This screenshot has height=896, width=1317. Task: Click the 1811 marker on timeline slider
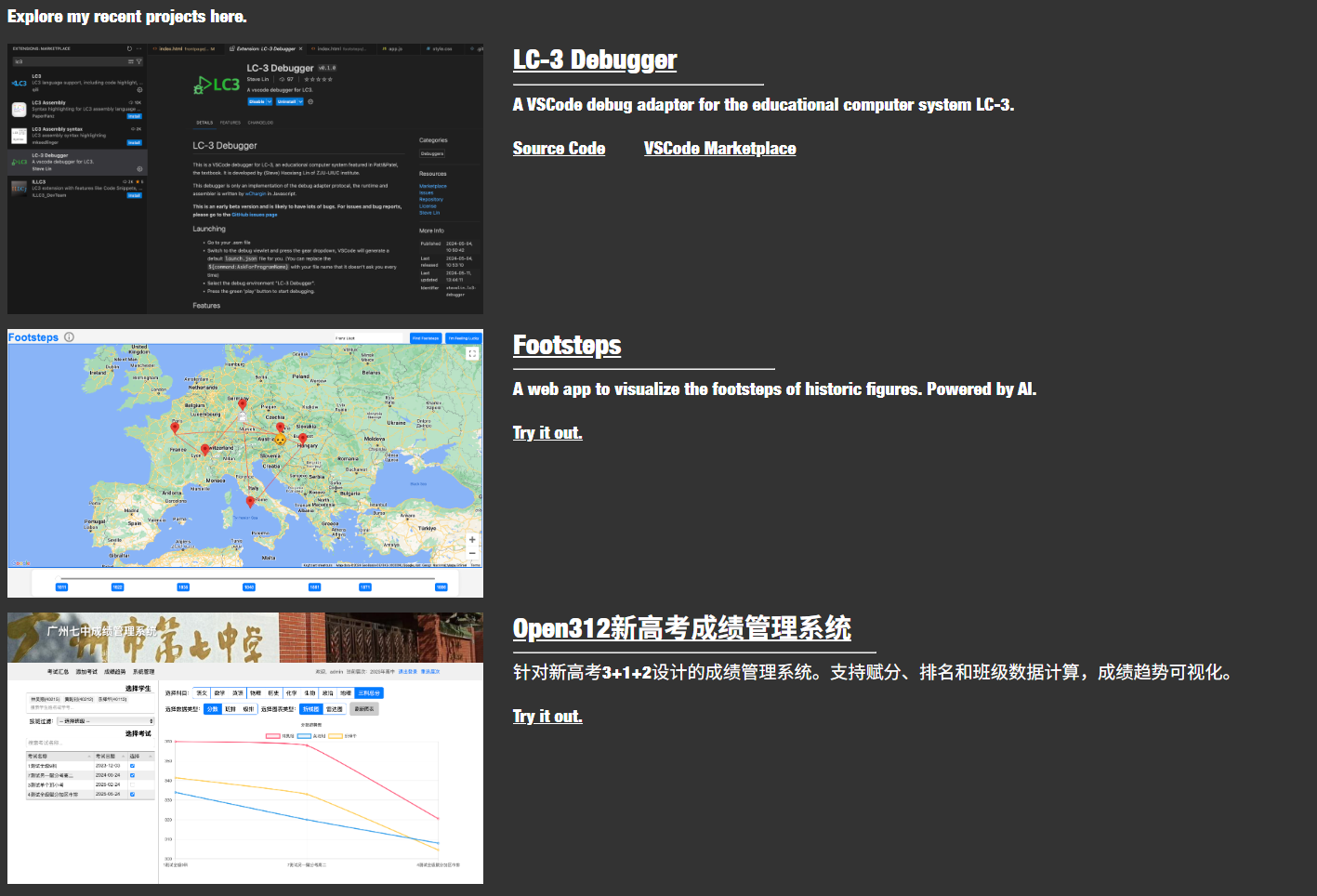61,586
